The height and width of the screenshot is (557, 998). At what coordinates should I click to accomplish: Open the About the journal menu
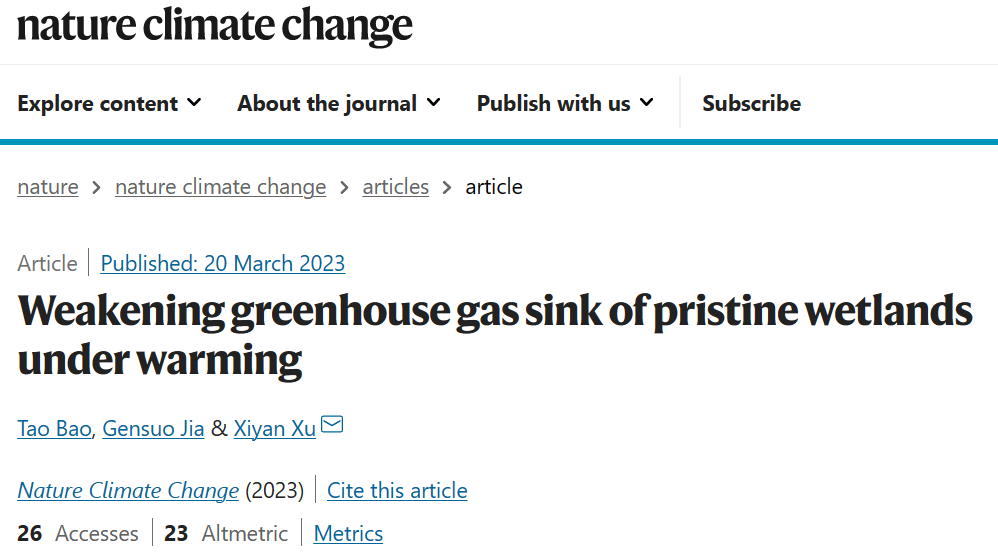[339, 103]
